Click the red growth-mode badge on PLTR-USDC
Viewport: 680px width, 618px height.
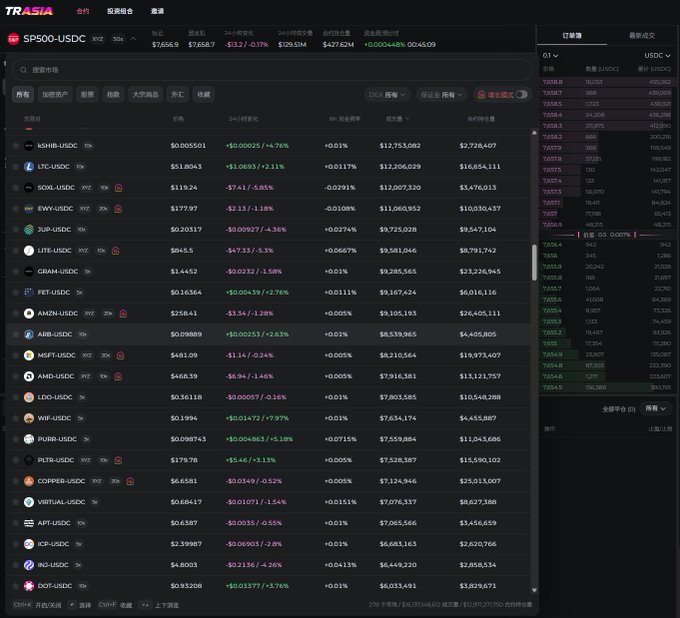tap(118, 460)
